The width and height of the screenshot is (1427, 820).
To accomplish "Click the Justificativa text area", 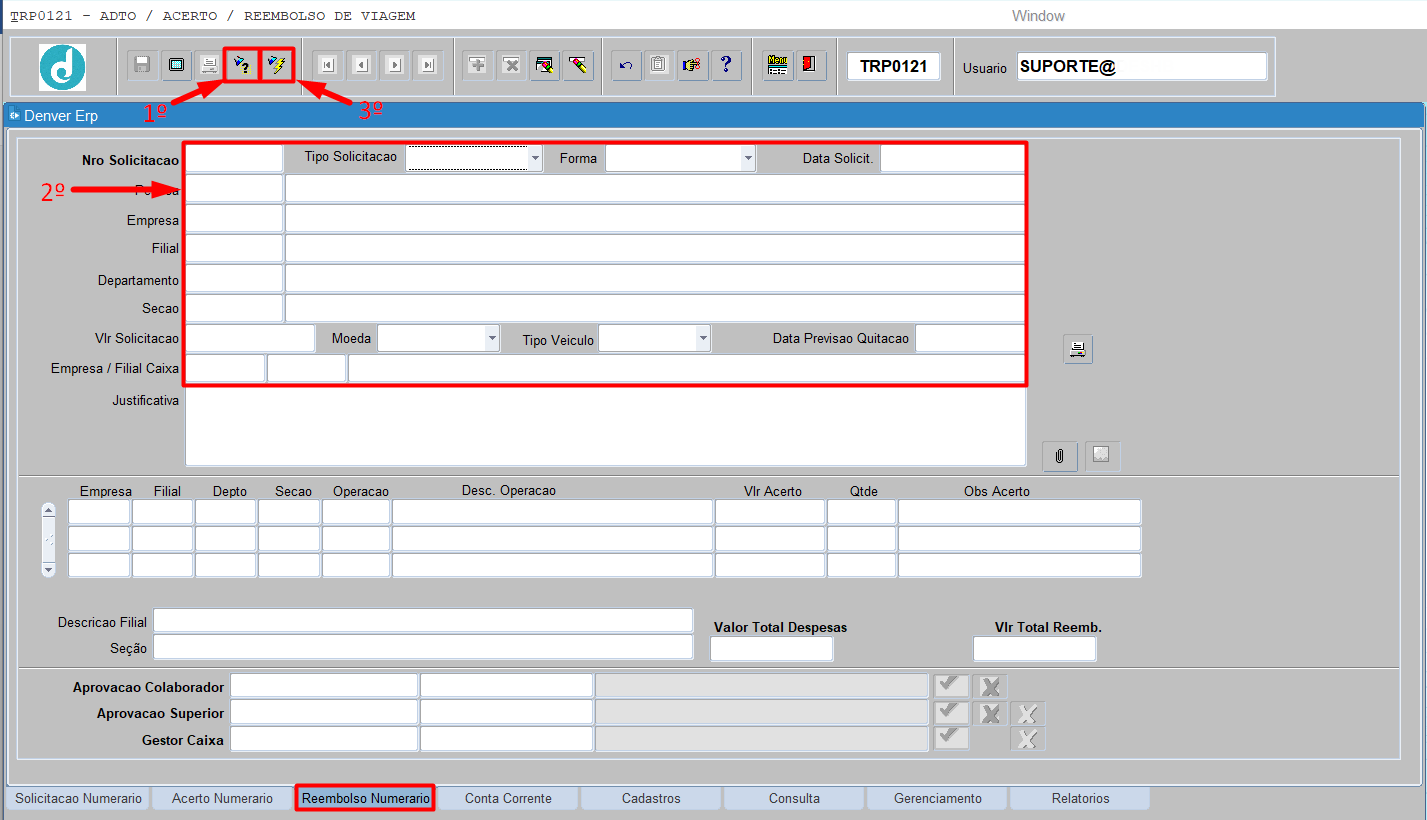I will (605, 427).
